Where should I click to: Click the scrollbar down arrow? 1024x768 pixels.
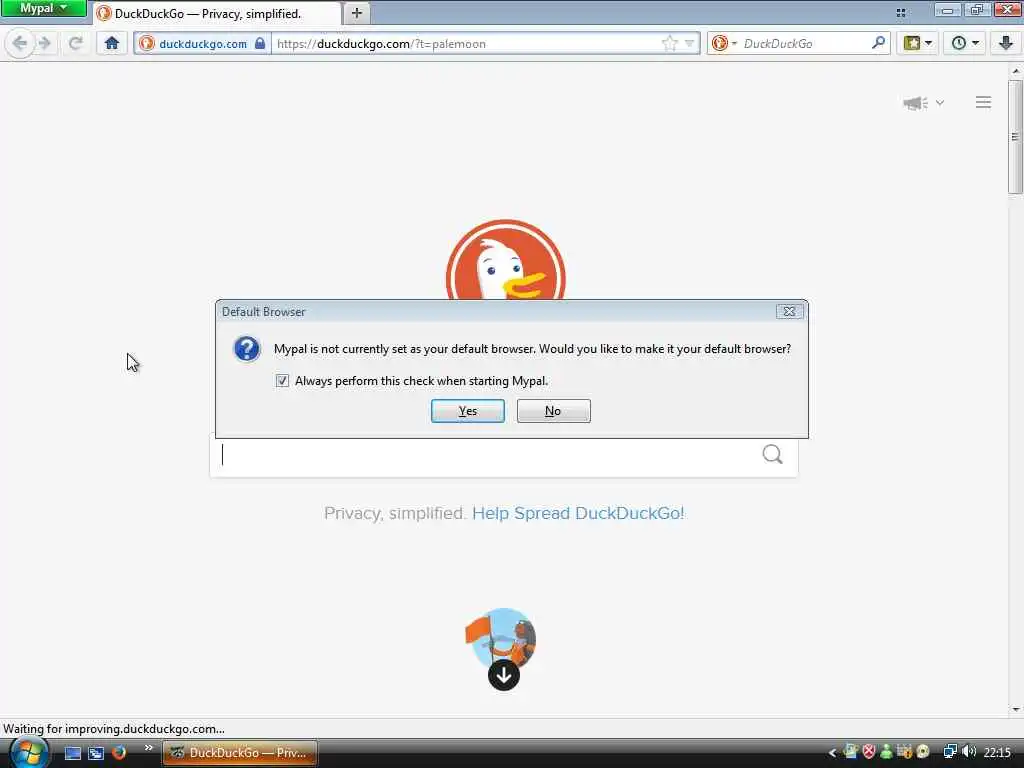click(x=1015, y=709)
